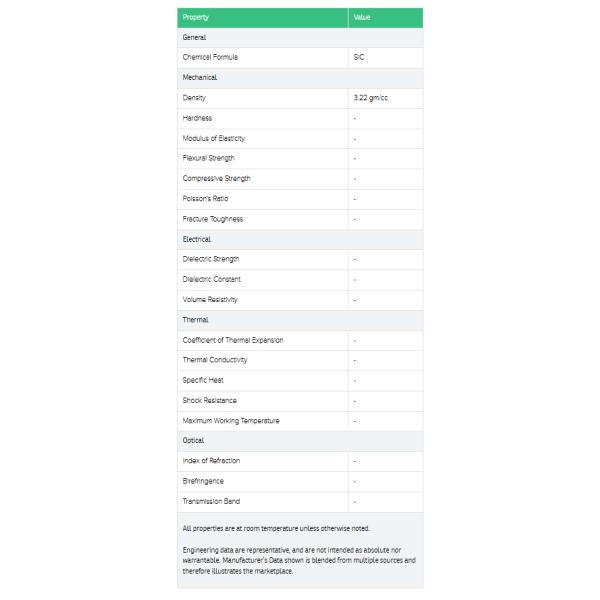600x600 pixels.
Task: Select the General section heading
Action: [x=194, y=37]
